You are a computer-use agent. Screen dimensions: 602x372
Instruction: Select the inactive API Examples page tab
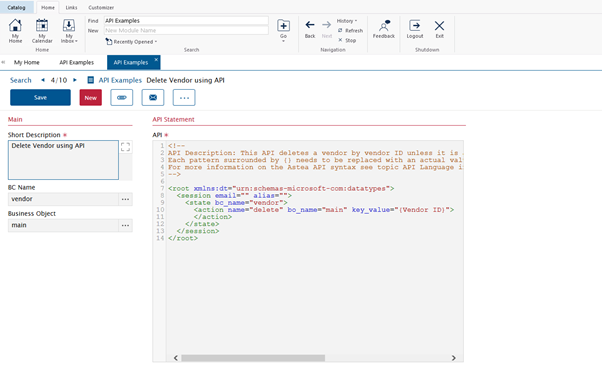click(x=76, y=62)
